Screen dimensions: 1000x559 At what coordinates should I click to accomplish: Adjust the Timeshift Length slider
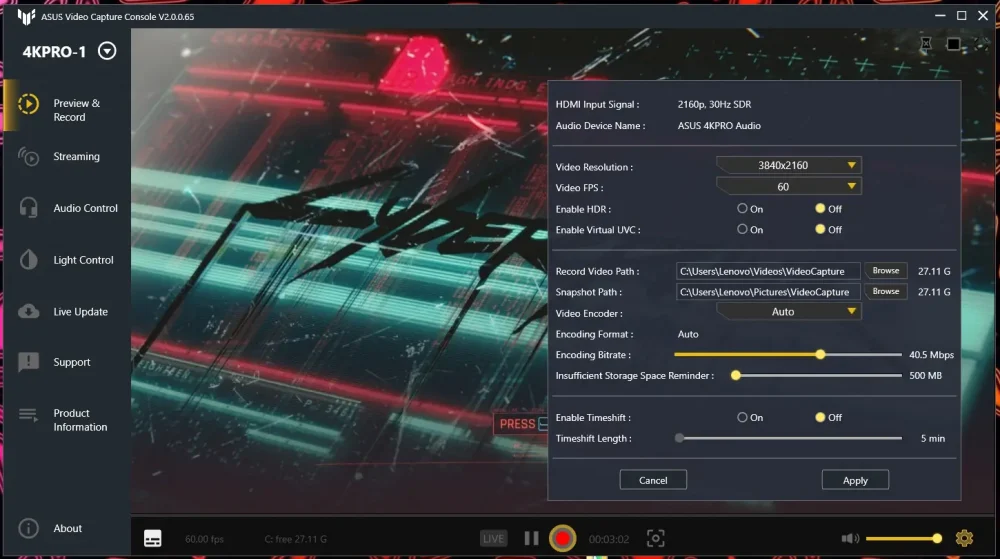680,438
